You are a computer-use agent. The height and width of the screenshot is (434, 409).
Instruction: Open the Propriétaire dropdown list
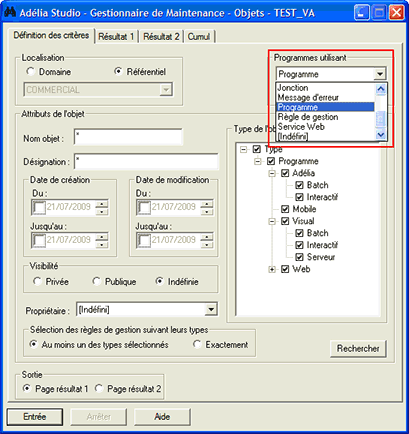click(x=211, y=310)
